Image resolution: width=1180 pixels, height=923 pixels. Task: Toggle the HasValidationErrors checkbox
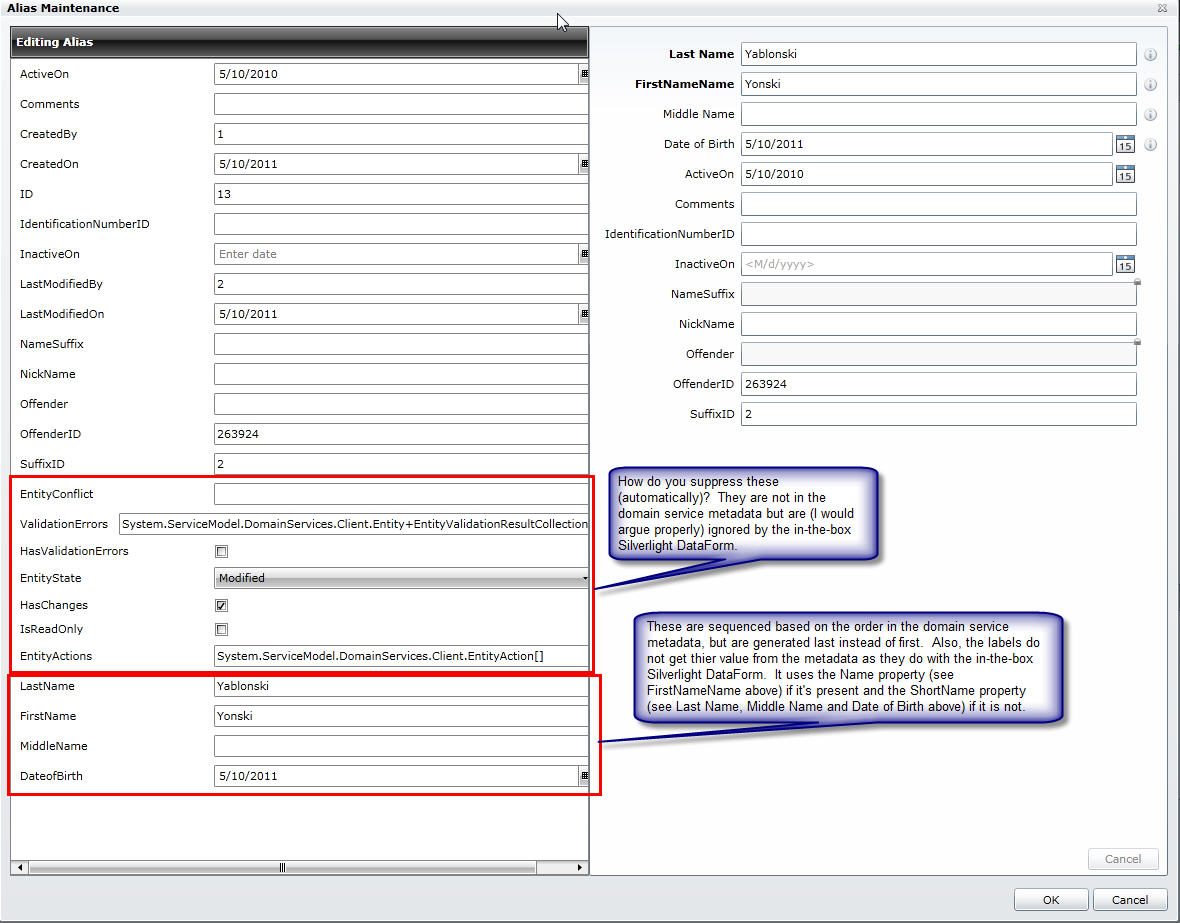coord(221,552)
